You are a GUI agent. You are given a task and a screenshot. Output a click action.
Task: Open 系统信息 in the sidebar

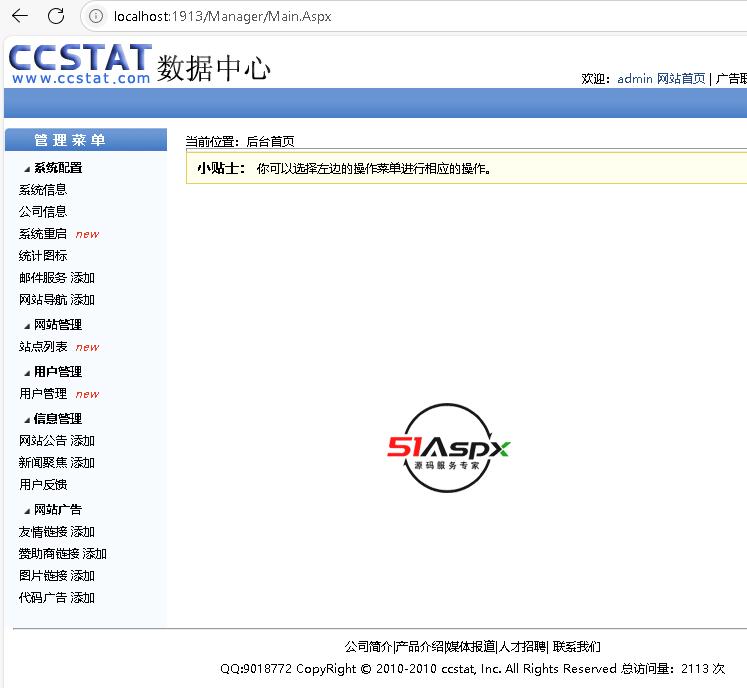[x=43, y=190]
